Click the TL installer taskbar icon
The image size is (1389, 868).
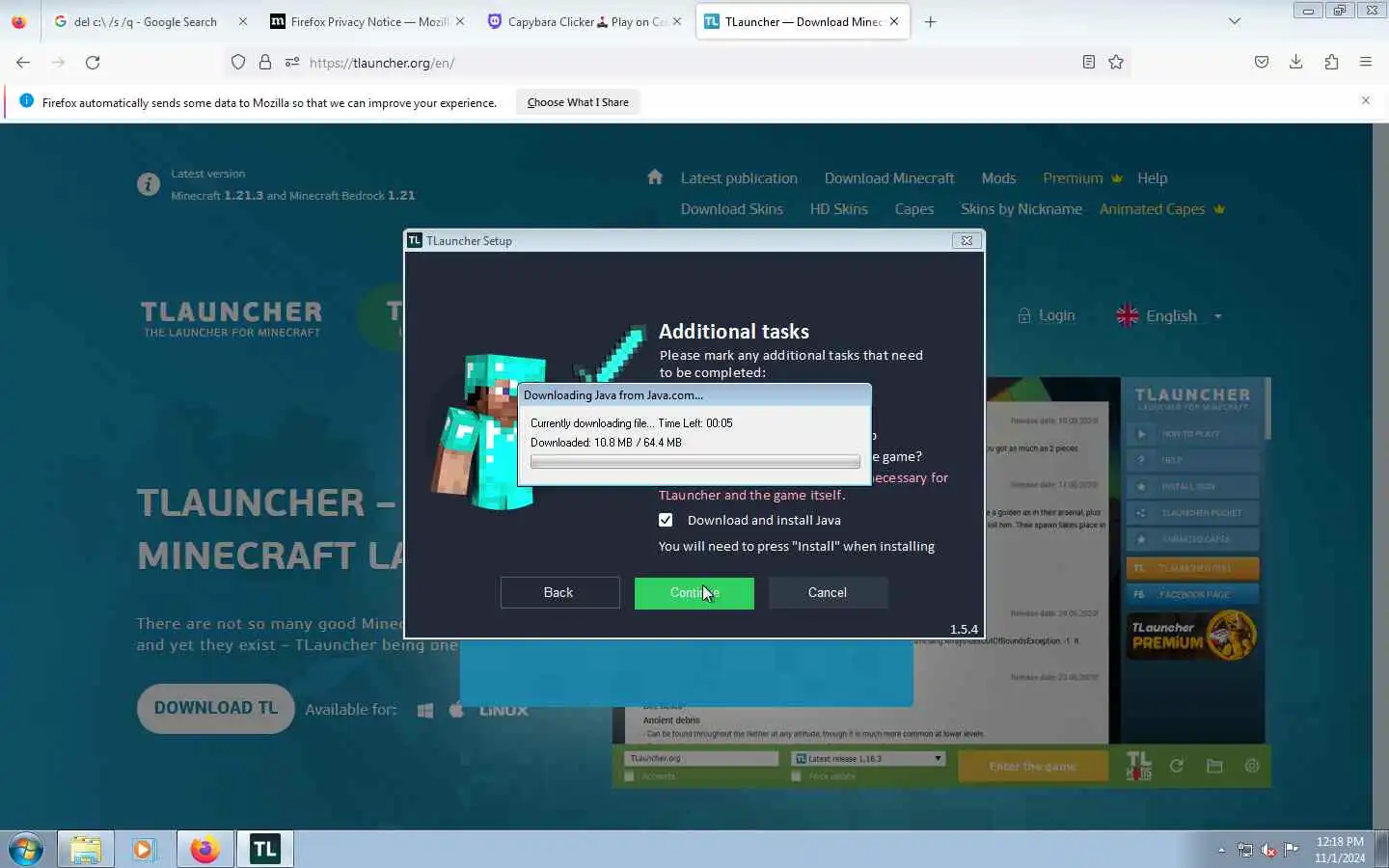pos(264,850)
